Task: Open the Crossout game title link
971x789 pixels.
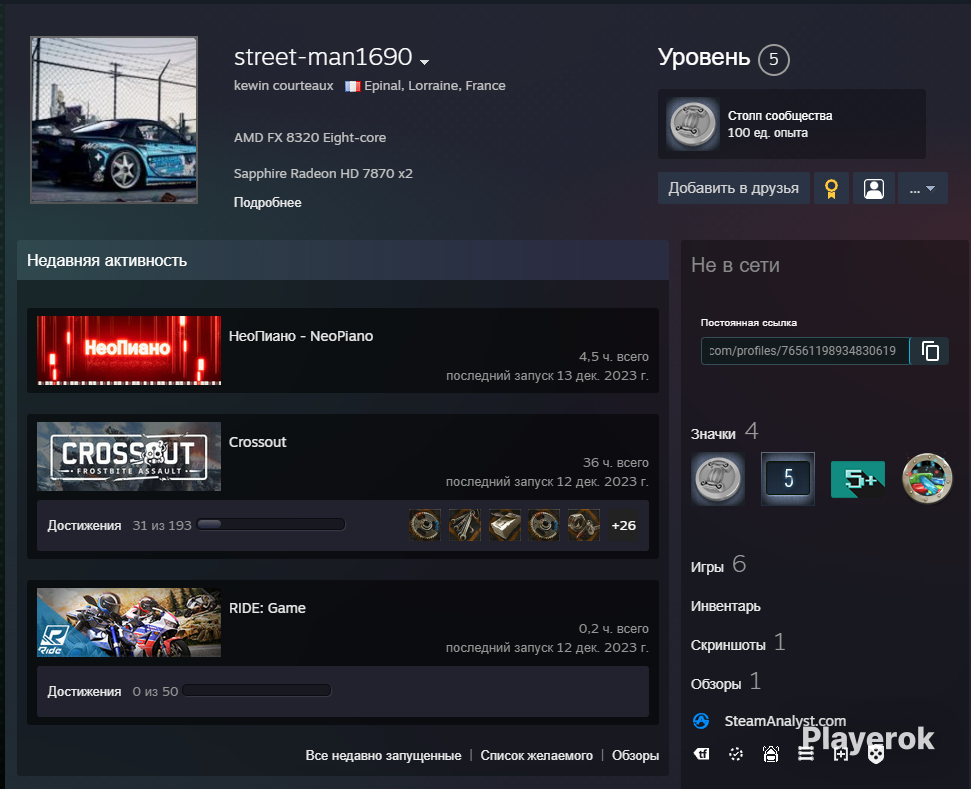Action: coord(258,442)
